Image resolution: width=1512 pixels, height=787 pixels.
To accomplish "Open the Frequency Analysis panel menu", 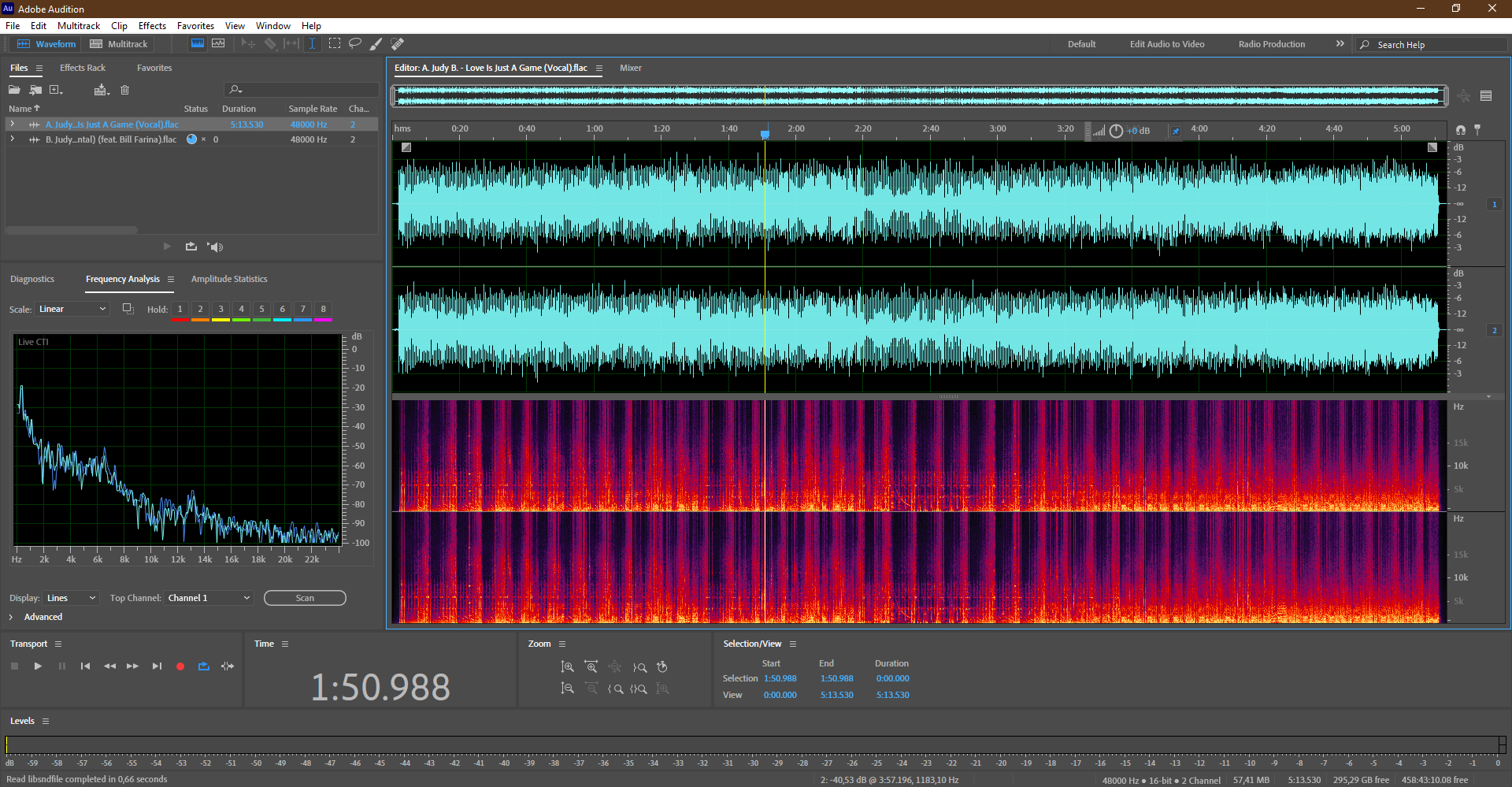I will [x=171, y=280].
